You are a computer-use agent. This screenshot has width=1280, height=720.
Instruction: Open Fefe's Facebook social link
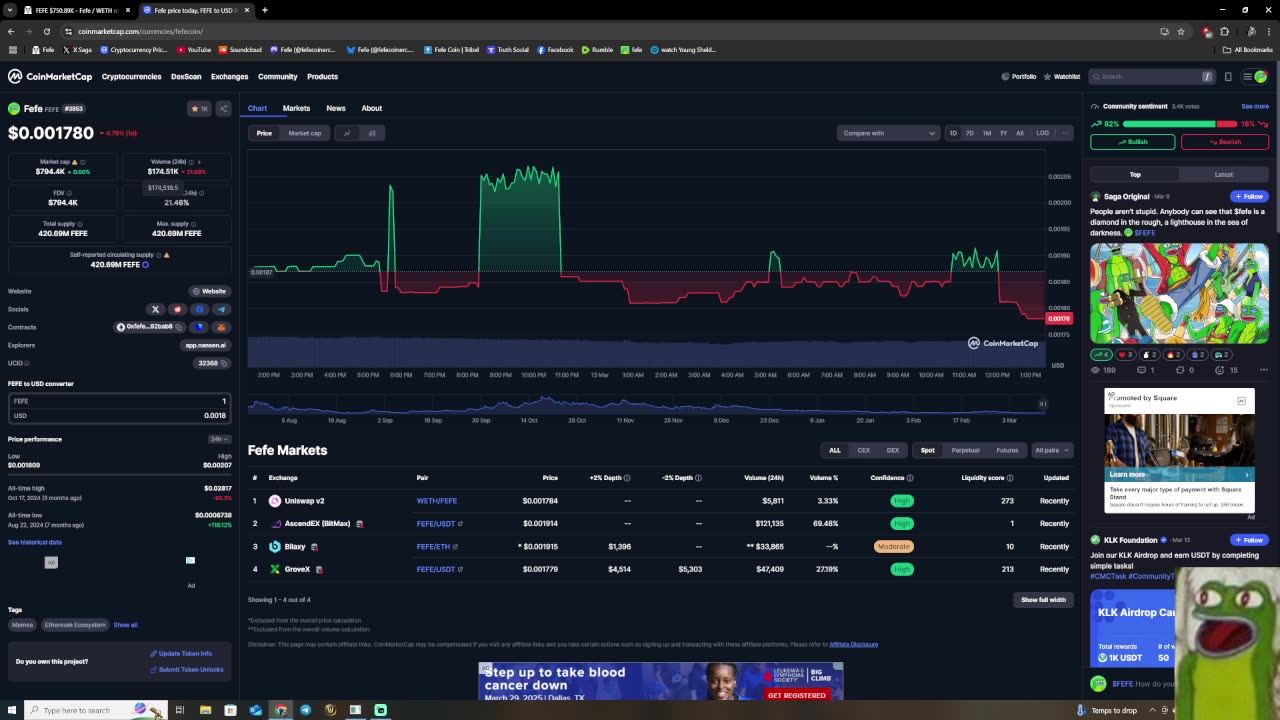pos(199,309)
